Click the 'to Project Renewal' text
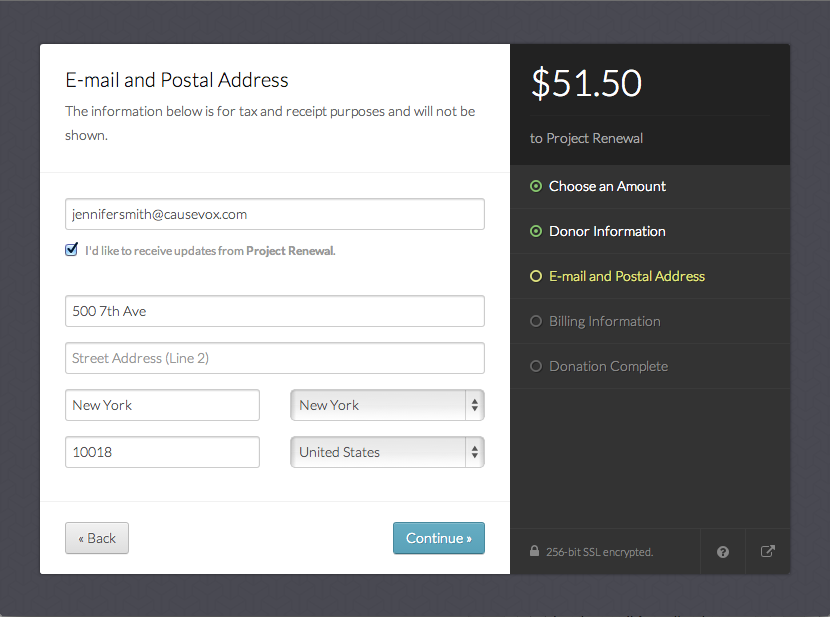Screen dimensions: 830x617 (x=586, y=138)
